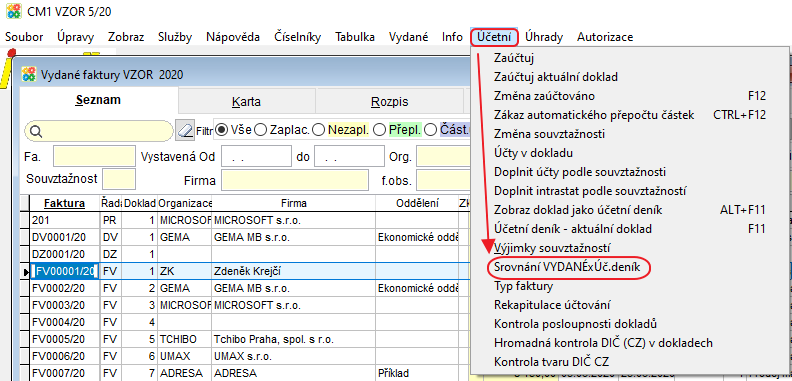This screenshot has width=792, height=381.
Task: Click the search field with magnifier
Action: pos(98,131)
